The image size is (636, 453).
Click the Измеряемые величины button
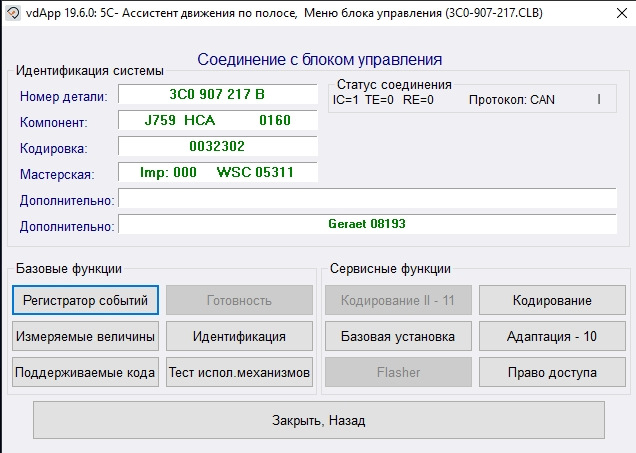tap(85, 336)
